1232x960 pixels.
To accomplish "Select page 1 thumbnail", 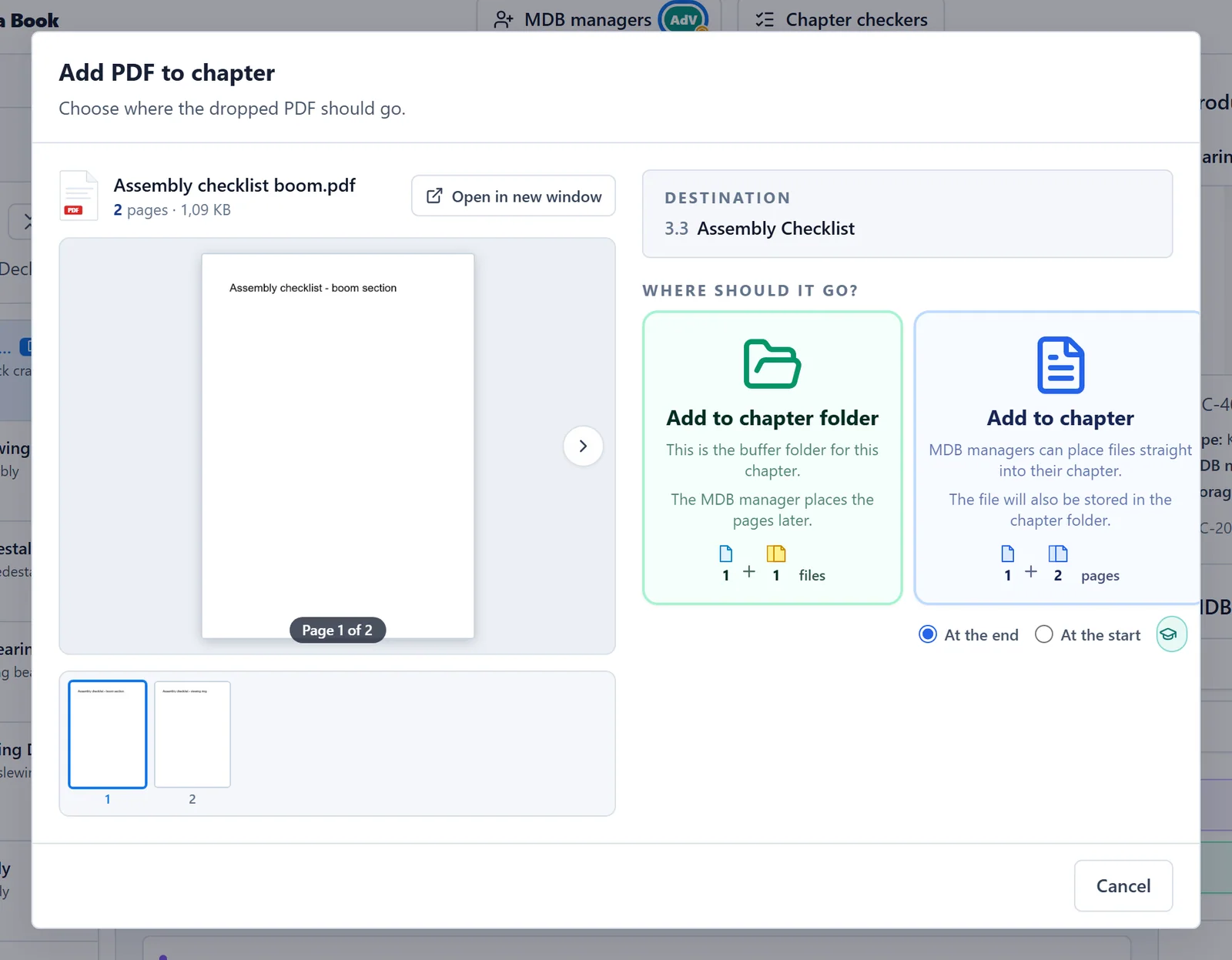I will point(108,734).
